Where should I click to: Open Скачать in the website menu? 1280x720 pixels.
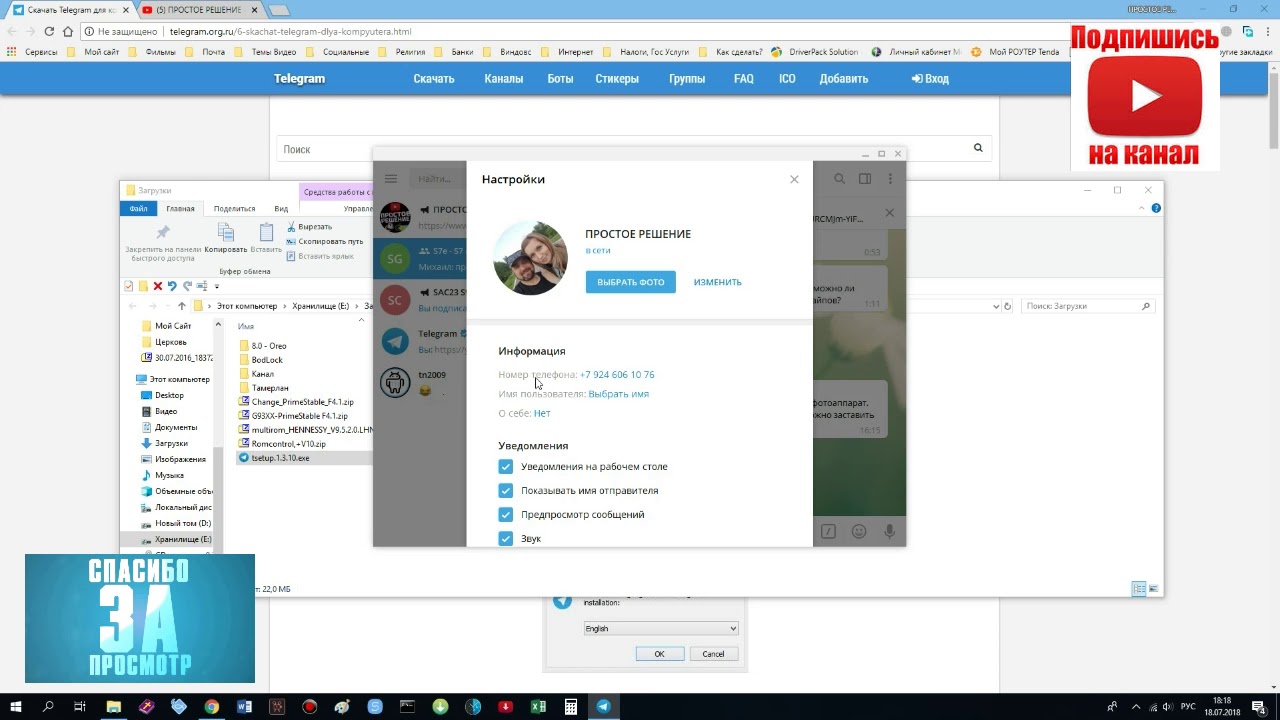[x=434, y=79]
